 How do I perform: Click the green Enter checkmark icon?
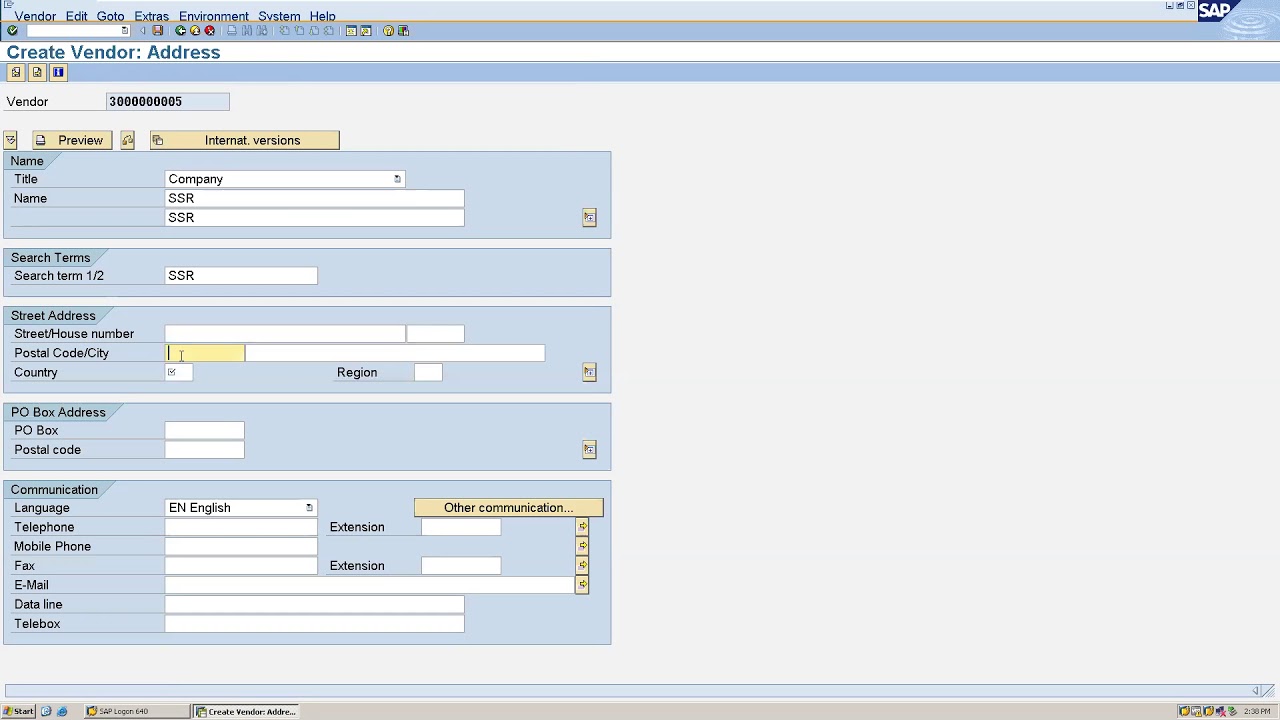(12, 31)
